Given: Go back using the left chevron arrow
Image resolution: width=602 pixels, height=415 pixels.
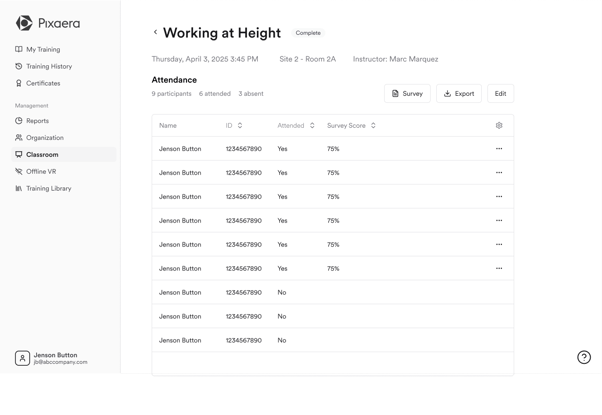Looking at the screenshot, I should pyautogui.click(x=155, y=32).
